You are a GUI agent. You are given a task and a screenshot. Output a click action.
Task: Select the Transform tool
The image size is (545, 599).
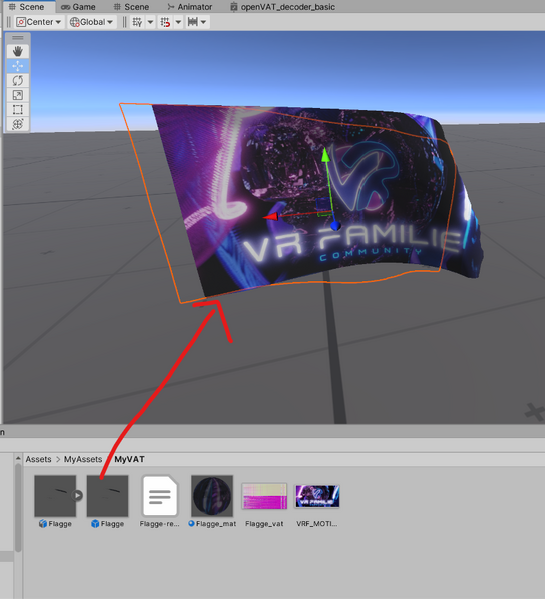tap(18, 124)
